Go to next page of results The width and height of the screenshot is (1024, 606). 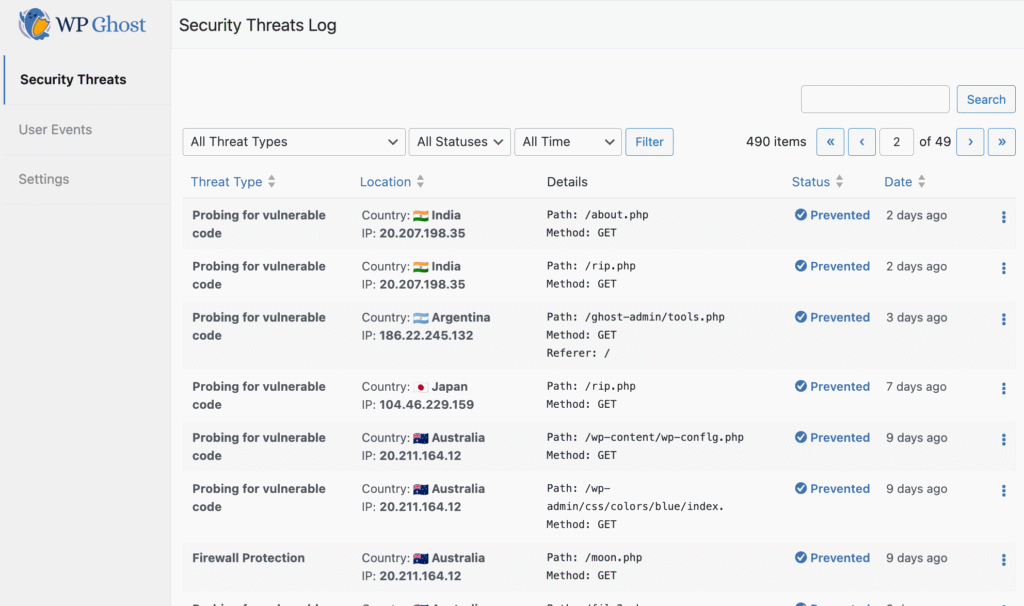(x=970, y=142)
